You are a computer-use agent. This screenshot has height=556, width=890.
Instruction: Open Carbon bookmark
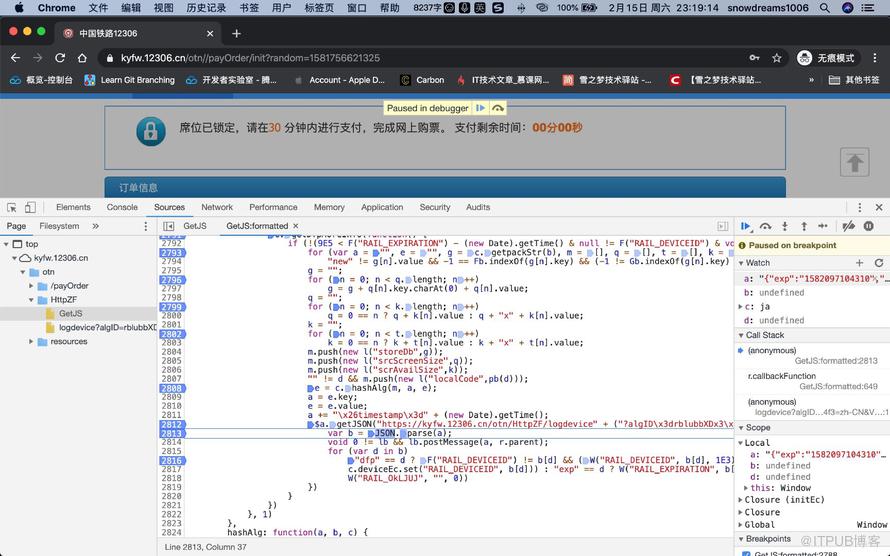tap(422, 80)
